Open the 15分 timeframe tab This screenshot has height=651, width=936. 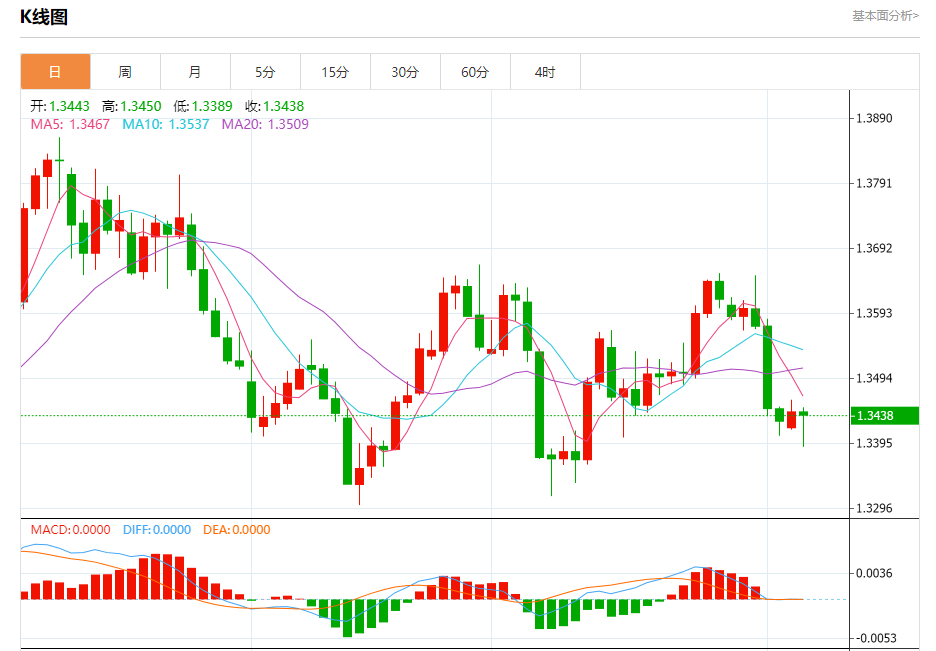coord(335,72)
